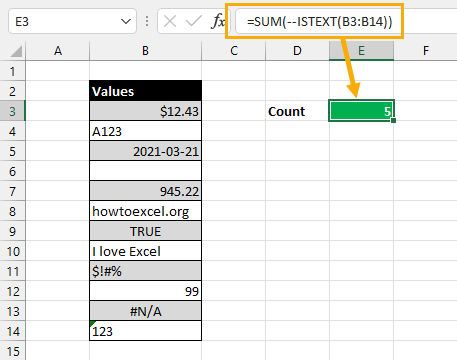Click the Cancel (X) formula bar icon
This screenshot has height=360, width=457.
[x=170, y=22]
